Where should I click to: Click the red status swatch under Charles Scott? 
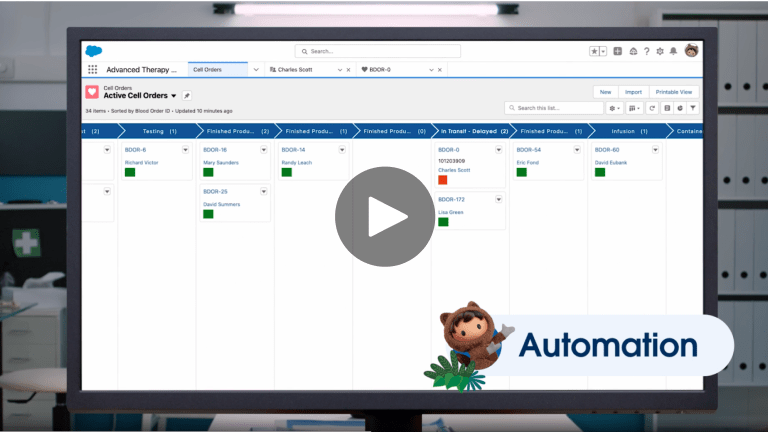click(x=443, y=180)
